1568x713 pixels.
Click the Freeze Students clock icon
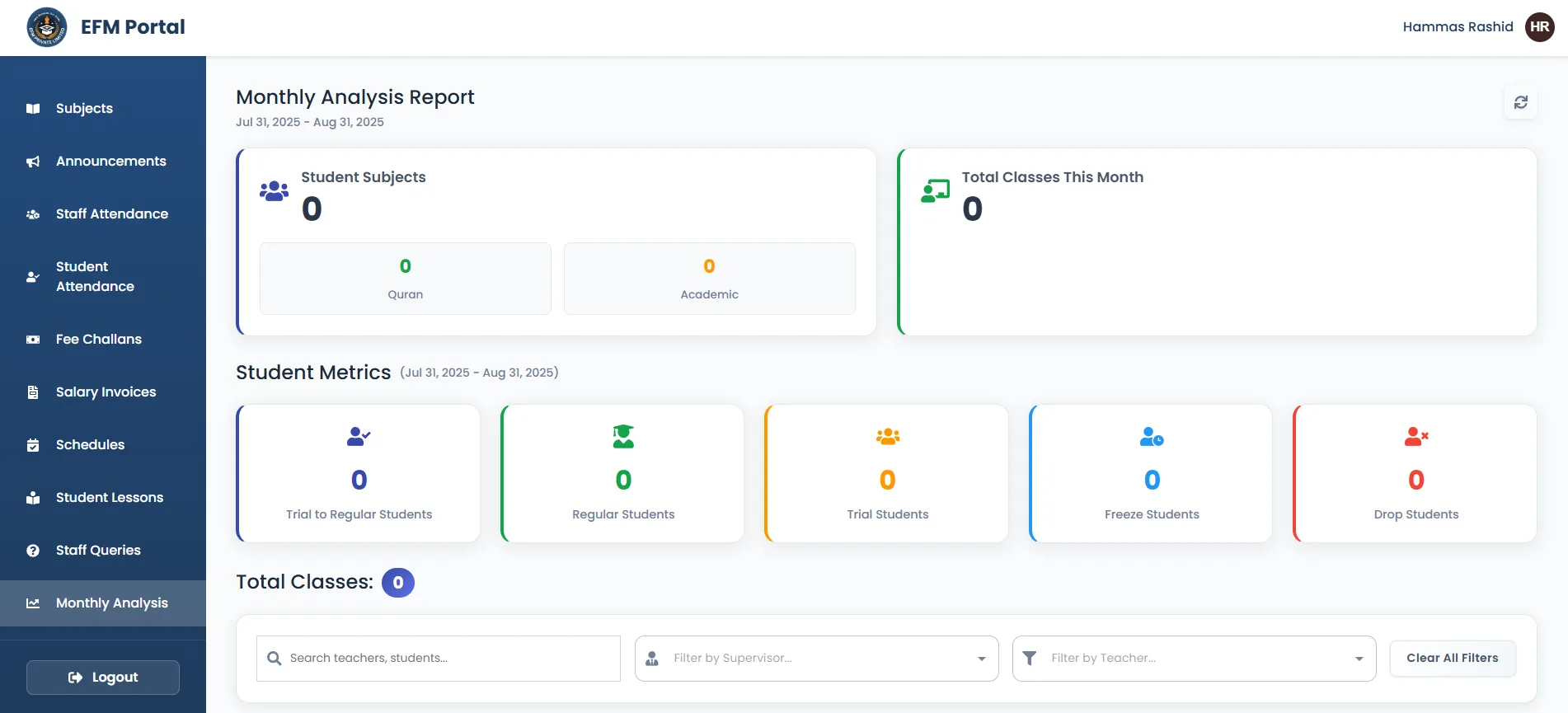click(x=1152, y=436)
